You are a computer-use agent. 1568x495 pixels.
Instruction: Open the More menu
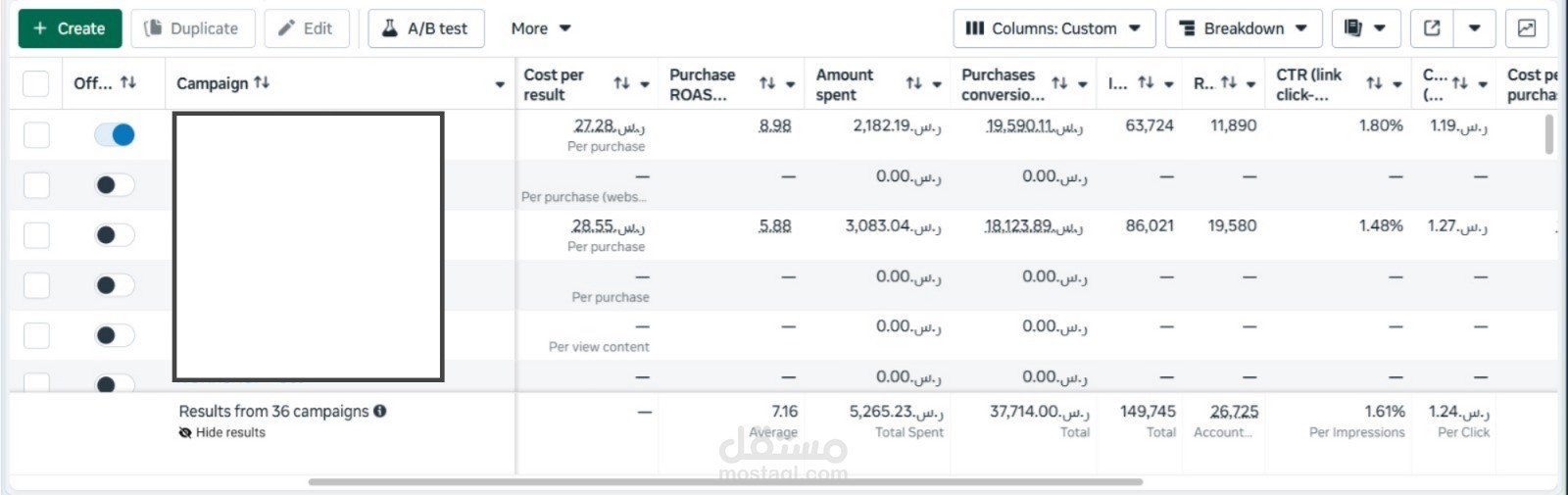pyautogui.click(x=540, y=28)
